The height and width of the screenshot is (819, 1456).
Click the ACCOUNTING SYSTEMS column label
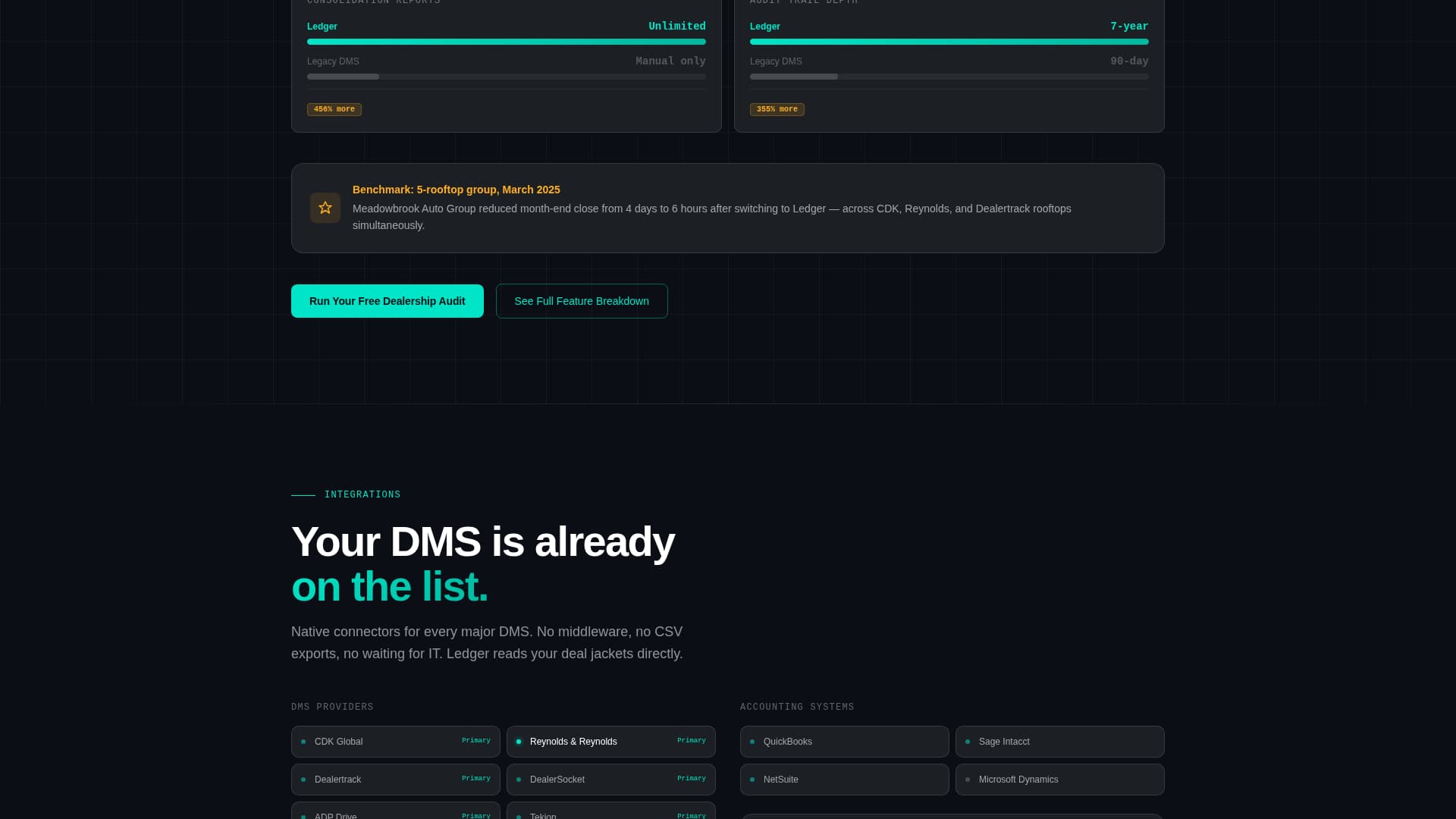click(x=797, y=707)
